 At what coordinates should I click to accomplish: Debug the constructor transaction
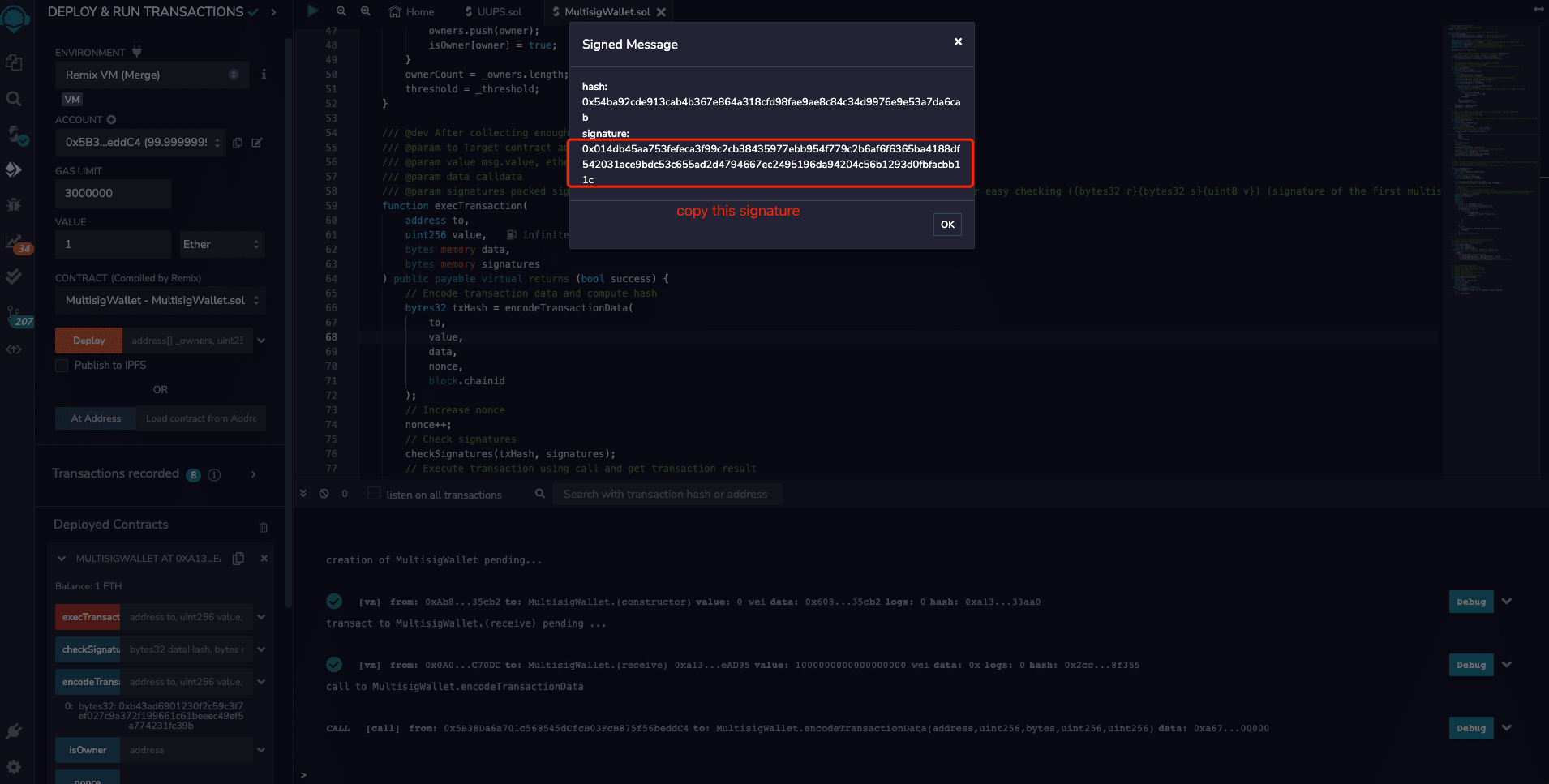1471,602
